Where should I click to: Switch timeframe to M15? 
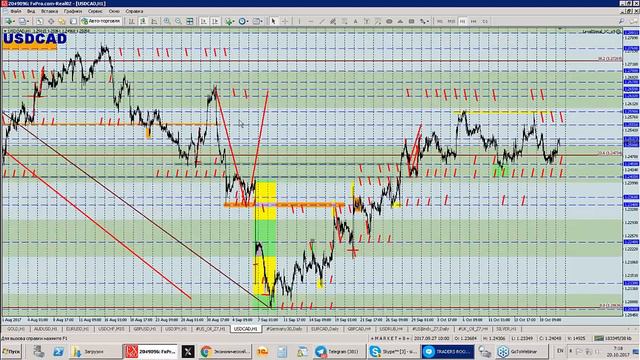tap(451, 21)
